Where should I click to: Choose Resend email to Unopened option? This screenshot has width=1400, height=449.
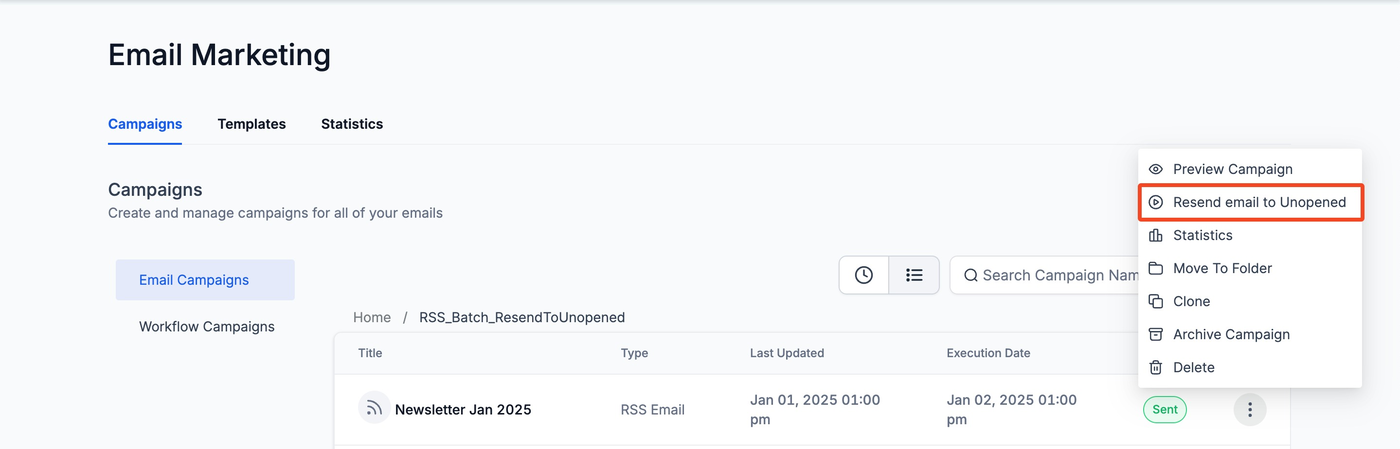pyautogui.click(x=1259, y=202)
